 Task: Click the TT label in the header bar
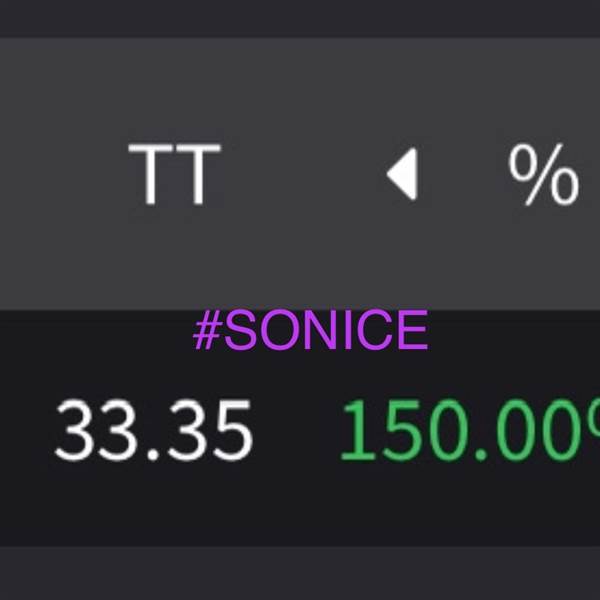pyautogui.click(x=174, y=175)
